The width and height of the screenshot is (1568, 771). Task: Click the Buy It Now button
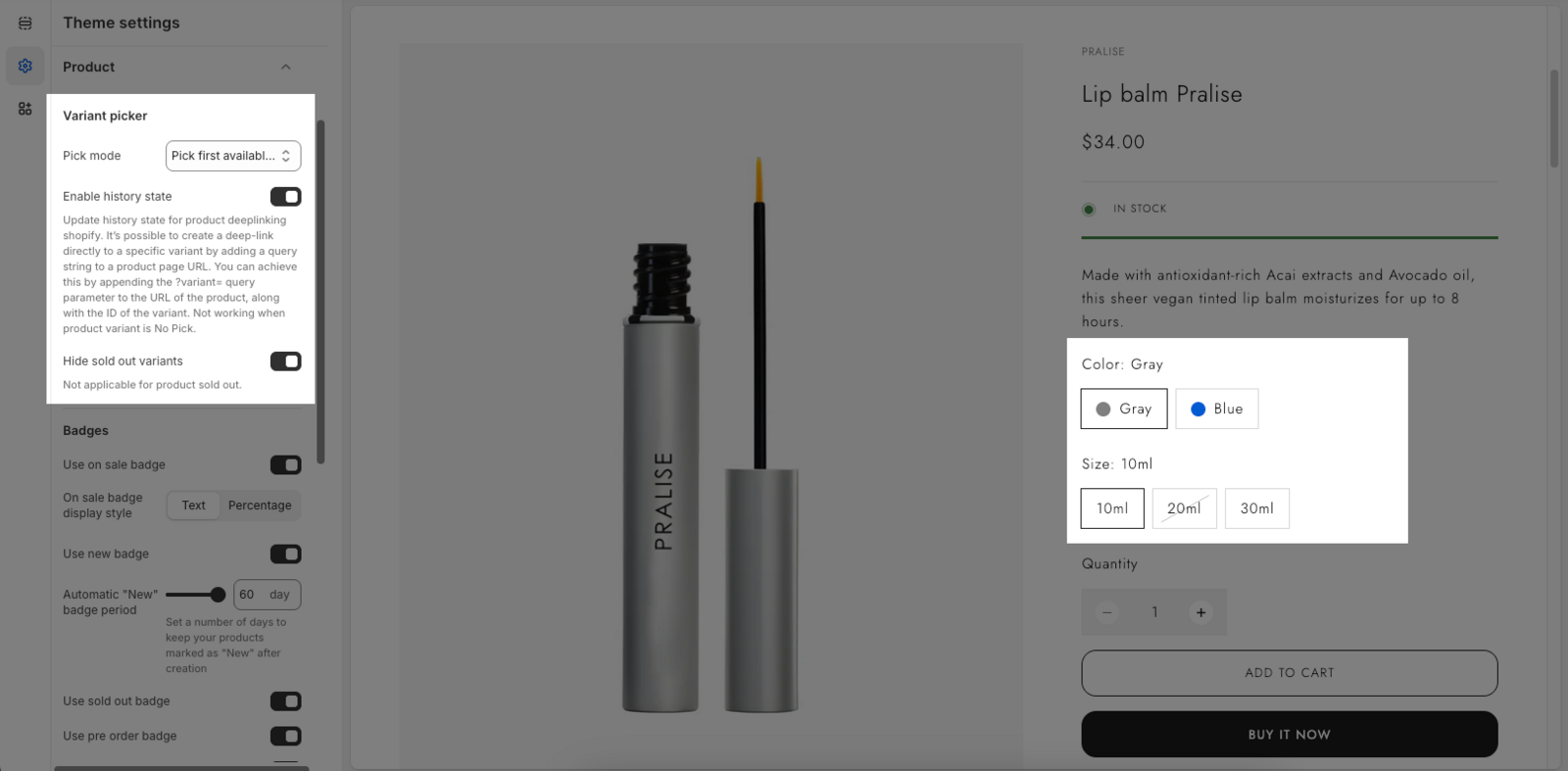1290,735
